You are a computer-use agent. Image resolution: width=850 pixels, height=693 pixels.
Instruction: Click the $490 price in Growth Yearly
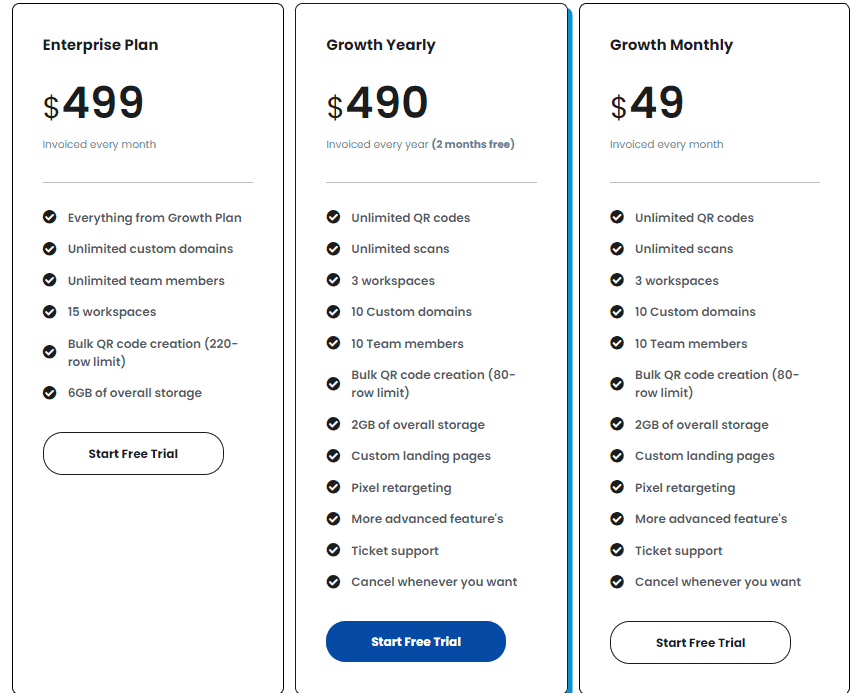(377, 101)
